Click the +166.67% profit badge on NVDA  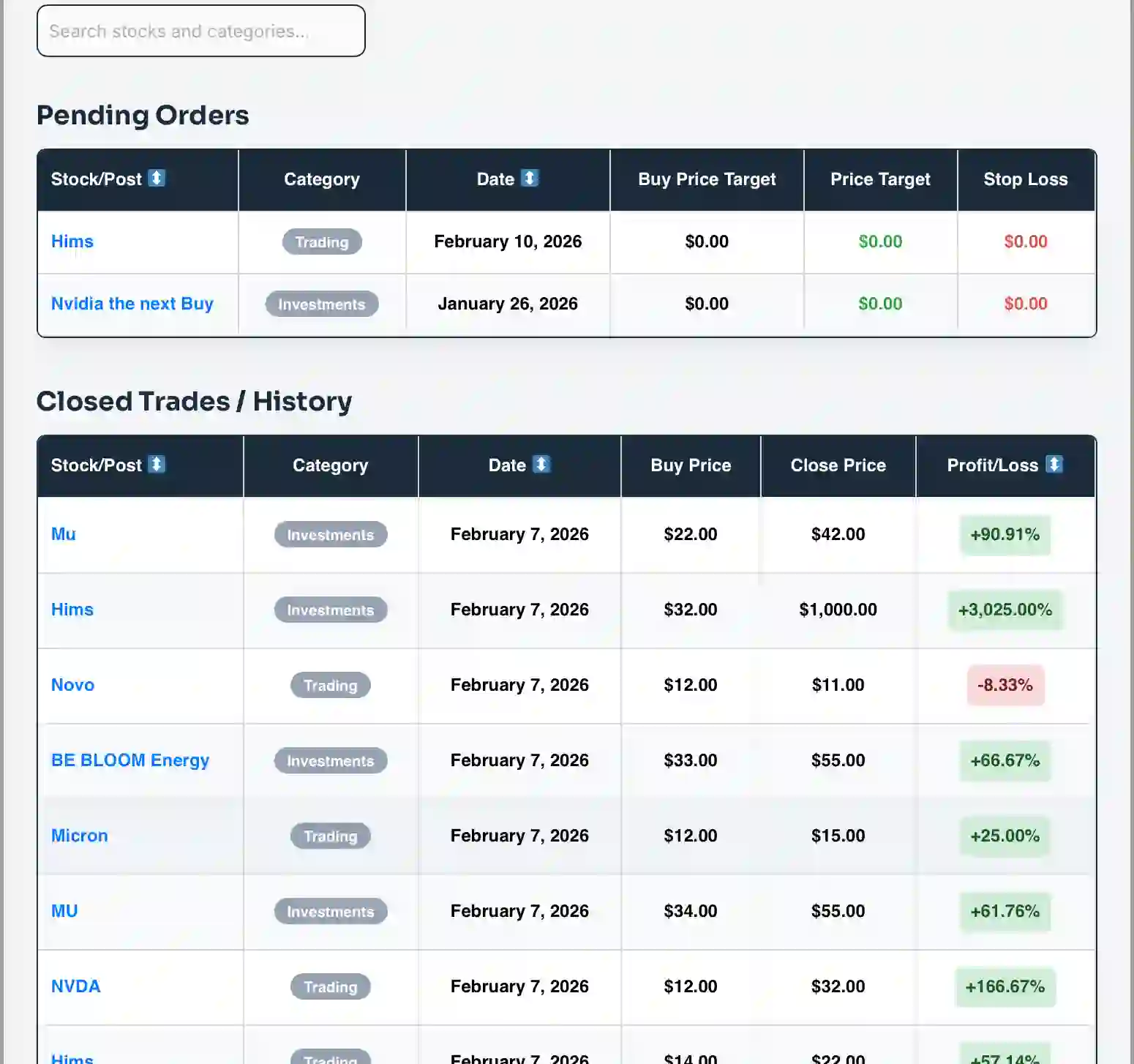pos(1005,986)
